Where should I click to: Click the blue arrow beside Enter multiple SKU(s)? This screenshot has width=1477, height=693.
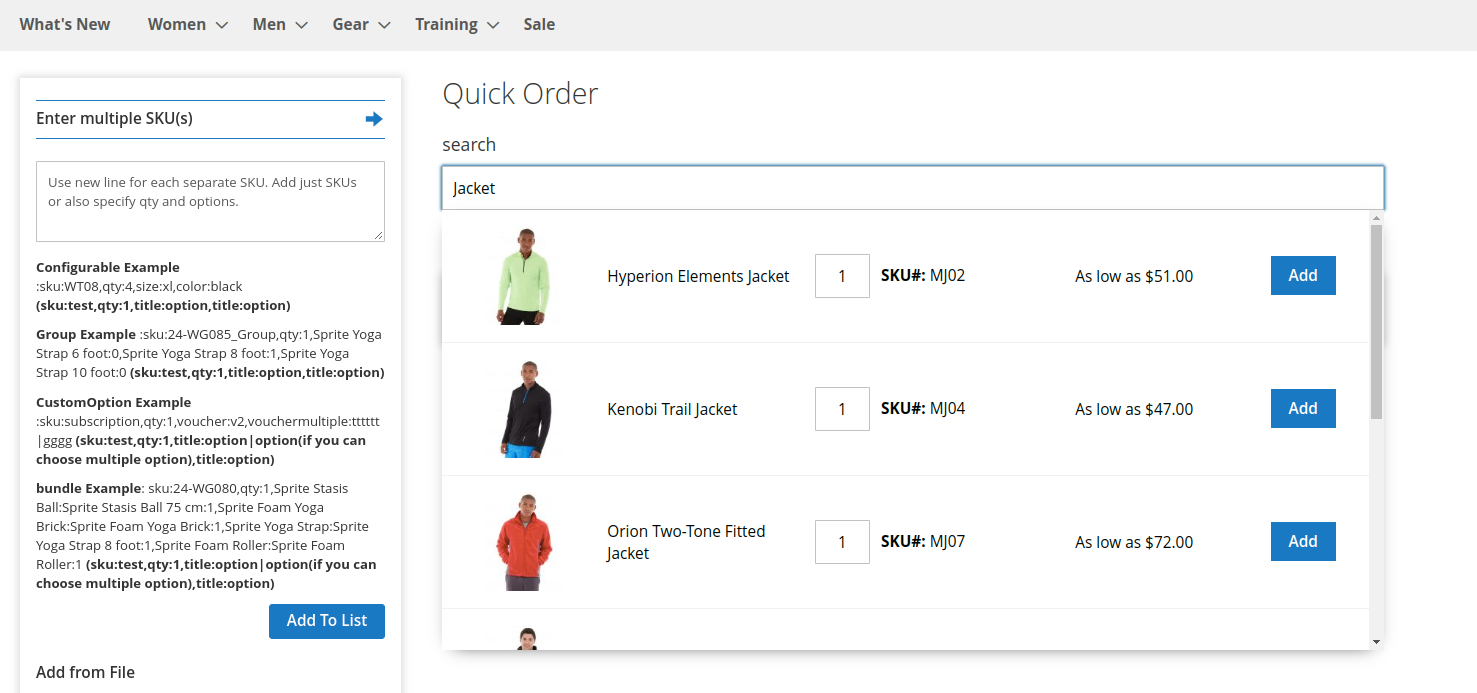pos(374,119)
